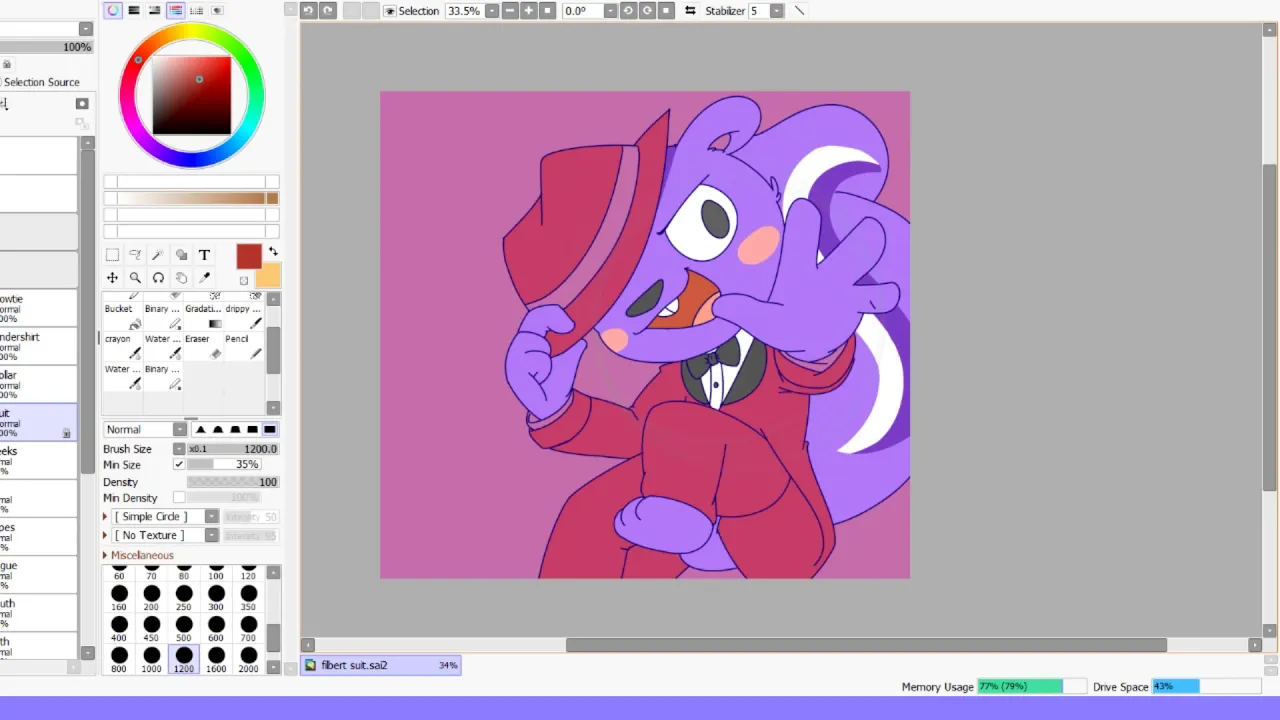The image size is (1280, 720).
Task: Zoom out with the minus button
Action: pos(510,10)
